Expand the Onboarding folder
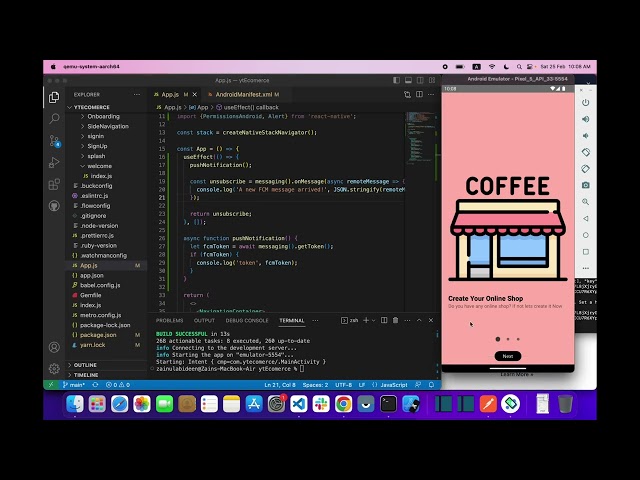Image resolution: width=640 pixels, height=480 pixels. point(103,116)
